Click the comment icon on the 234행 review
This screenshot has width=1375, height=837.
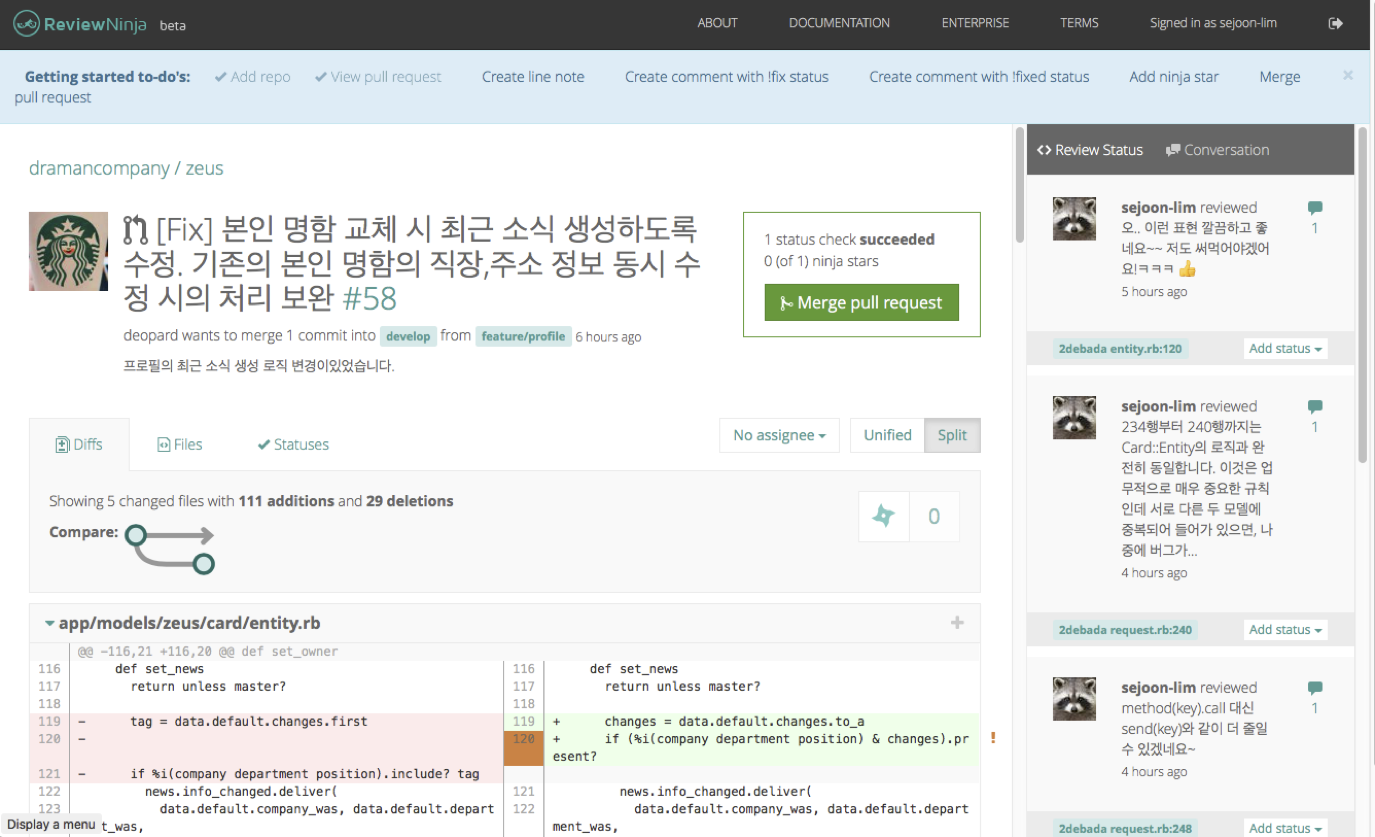coord(1315,407)
